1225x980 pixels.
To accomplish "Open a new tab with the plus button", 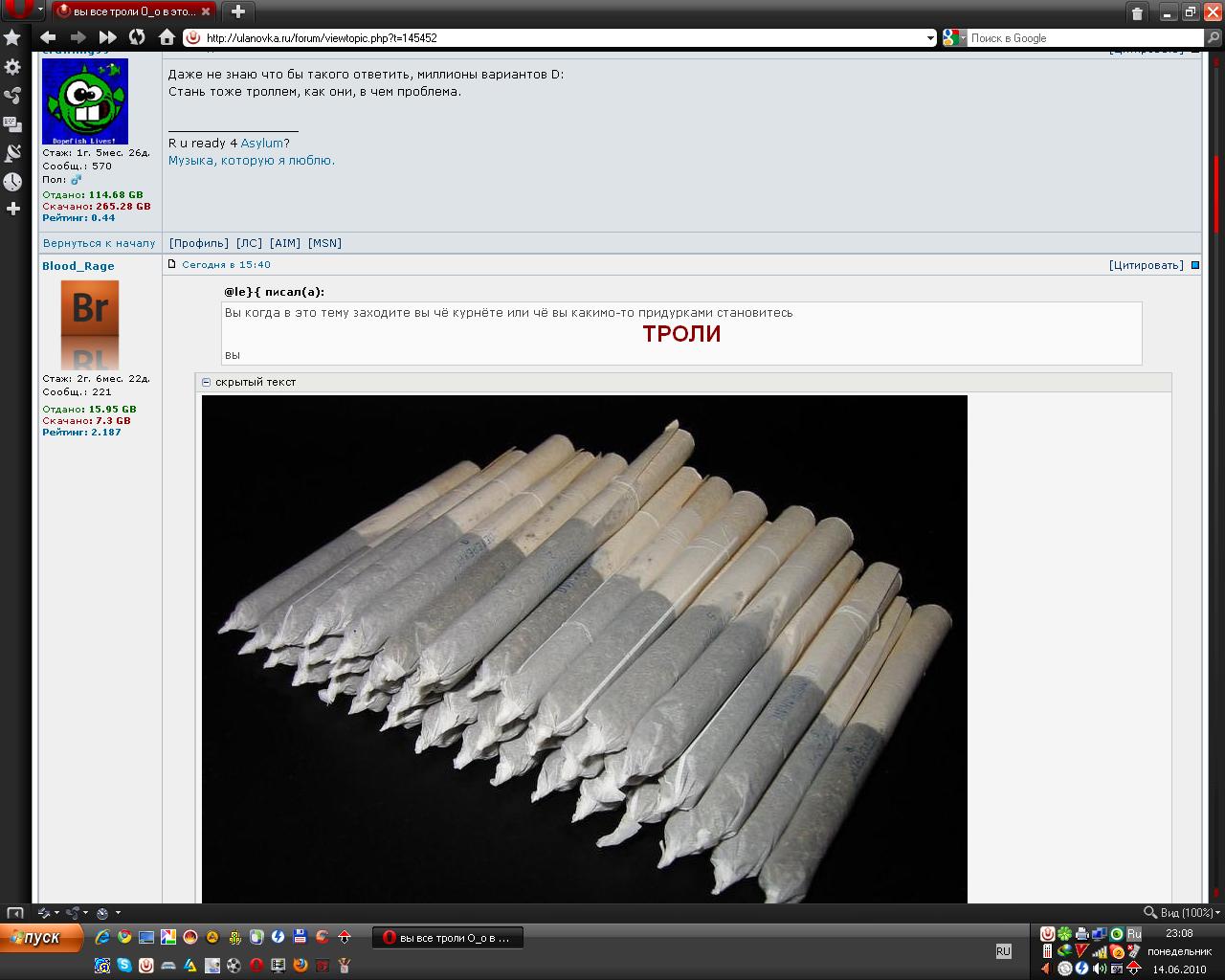I will click(238, 11).
